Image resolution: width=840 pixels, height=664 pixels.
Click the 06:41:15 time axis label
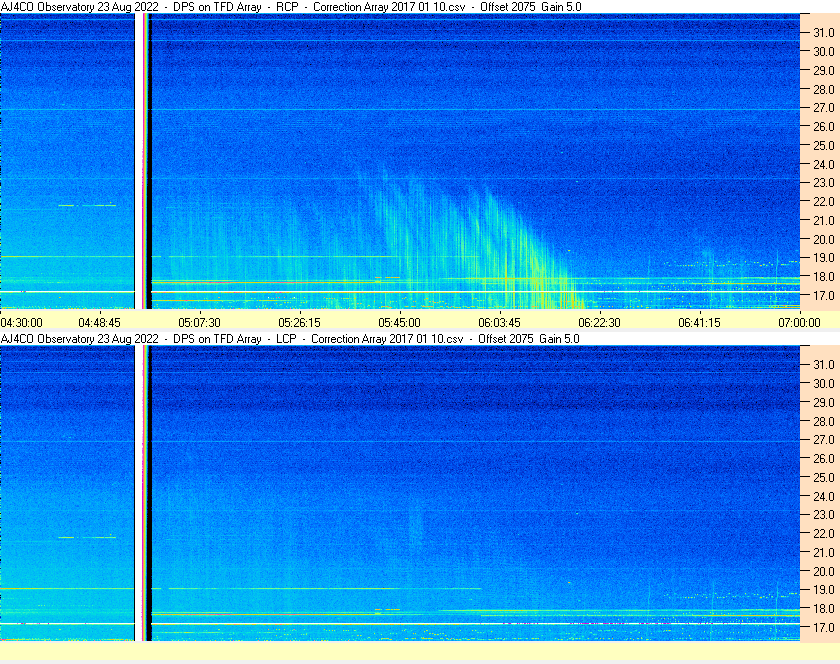(x=700, y=323)
